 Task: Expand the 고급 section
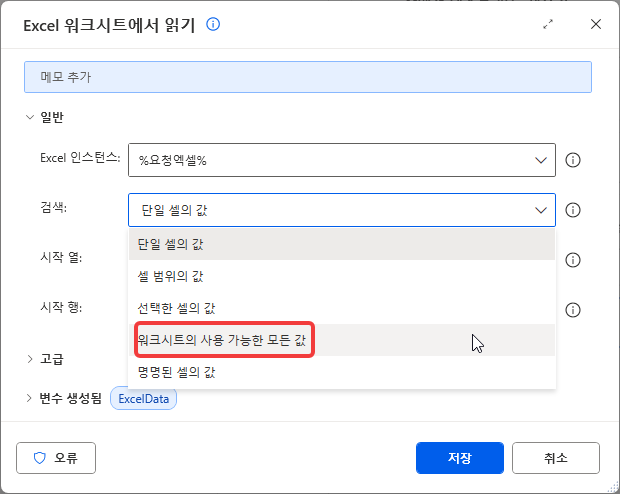click(x=30, y=359)
